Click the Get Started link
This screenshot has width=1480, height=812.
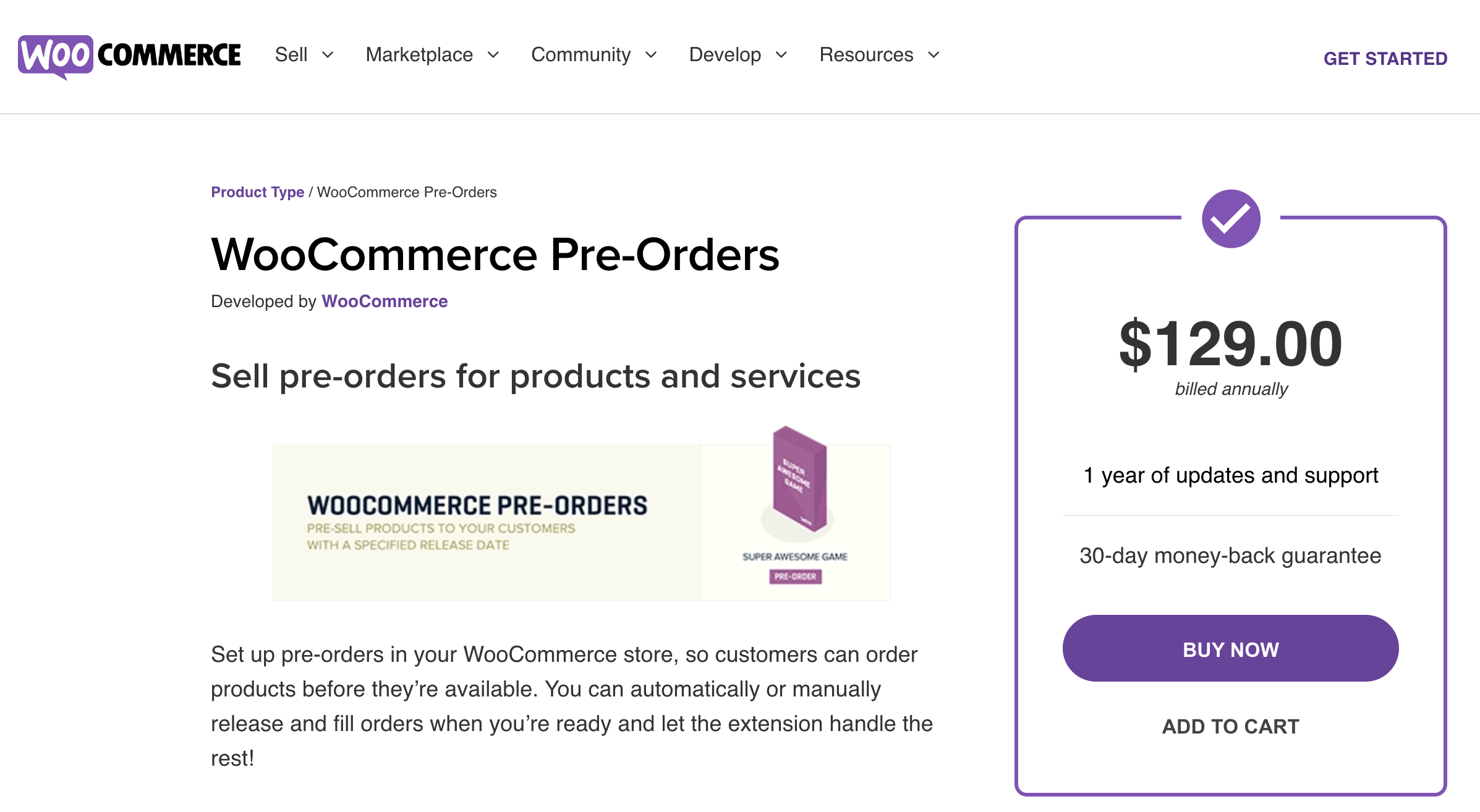(x=1385, y=59)
